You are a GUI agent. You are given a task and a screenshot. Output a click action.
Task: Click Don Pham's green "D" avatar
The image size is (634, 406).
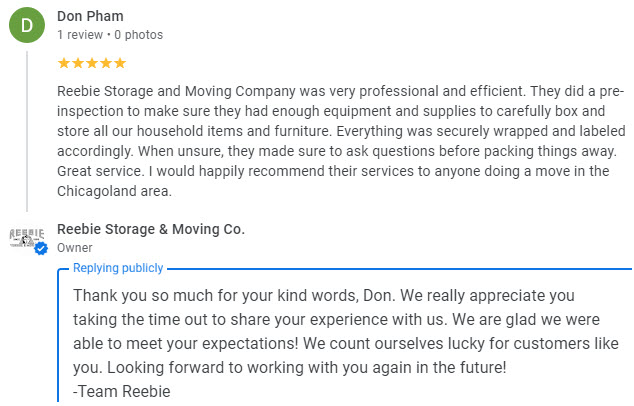coord(27,26)
